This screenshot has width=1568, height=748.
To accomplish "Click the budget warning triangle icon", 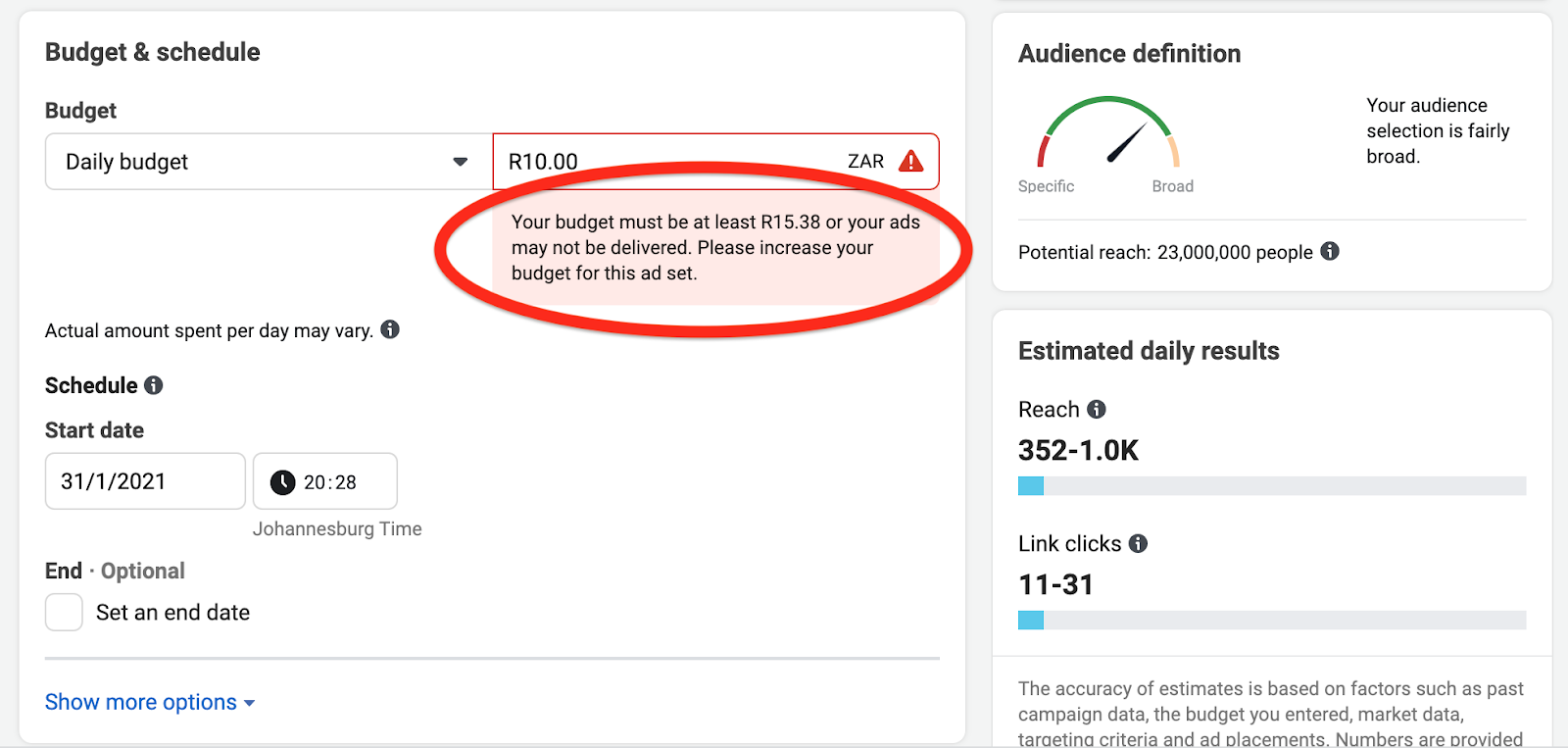I will tap(911, 161).
